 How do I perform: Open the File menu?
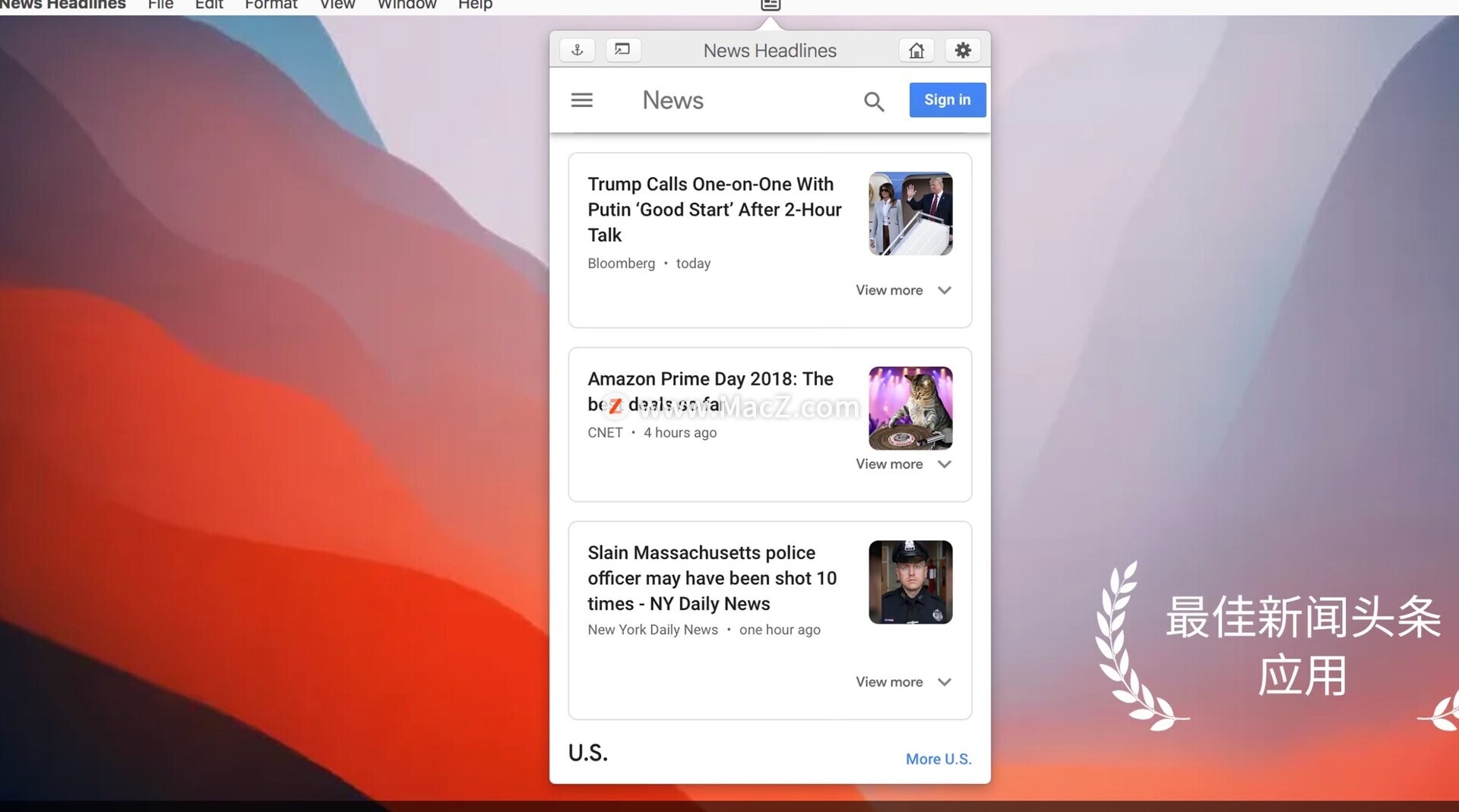(160, 5)
